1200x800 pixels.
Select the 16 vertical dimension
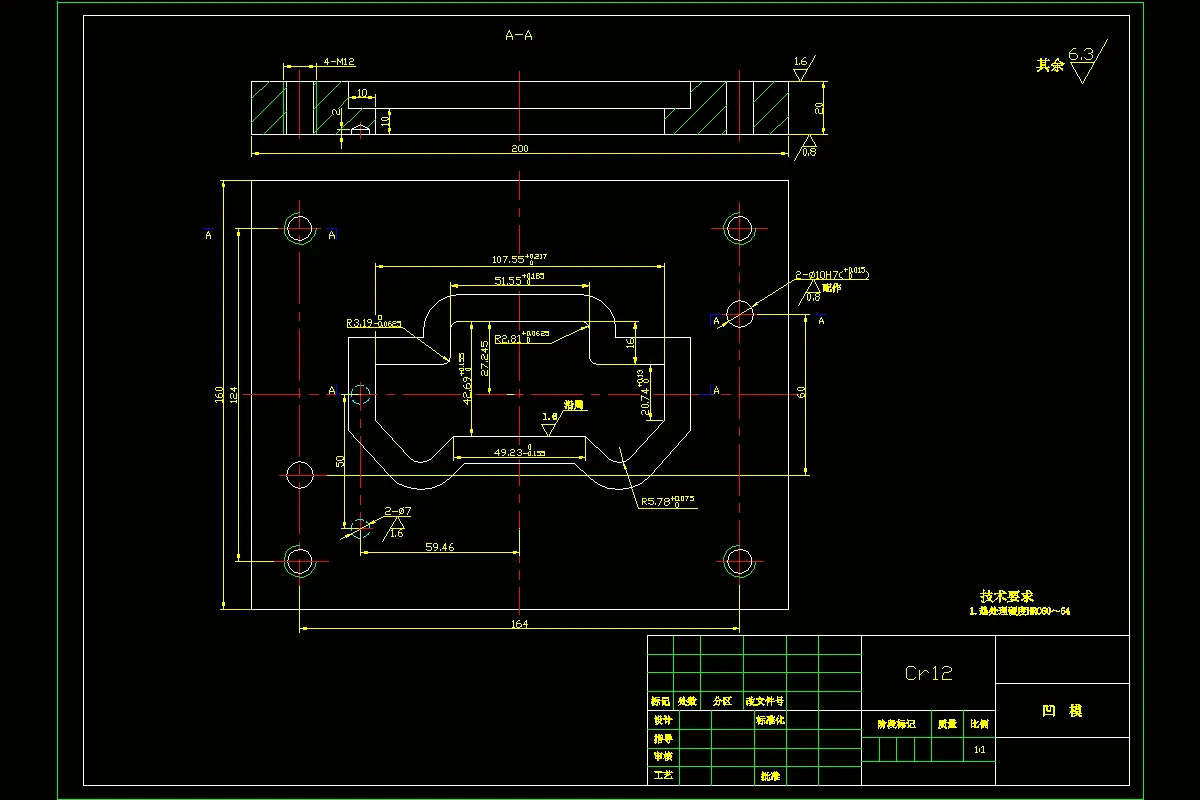tap(630, 342)
